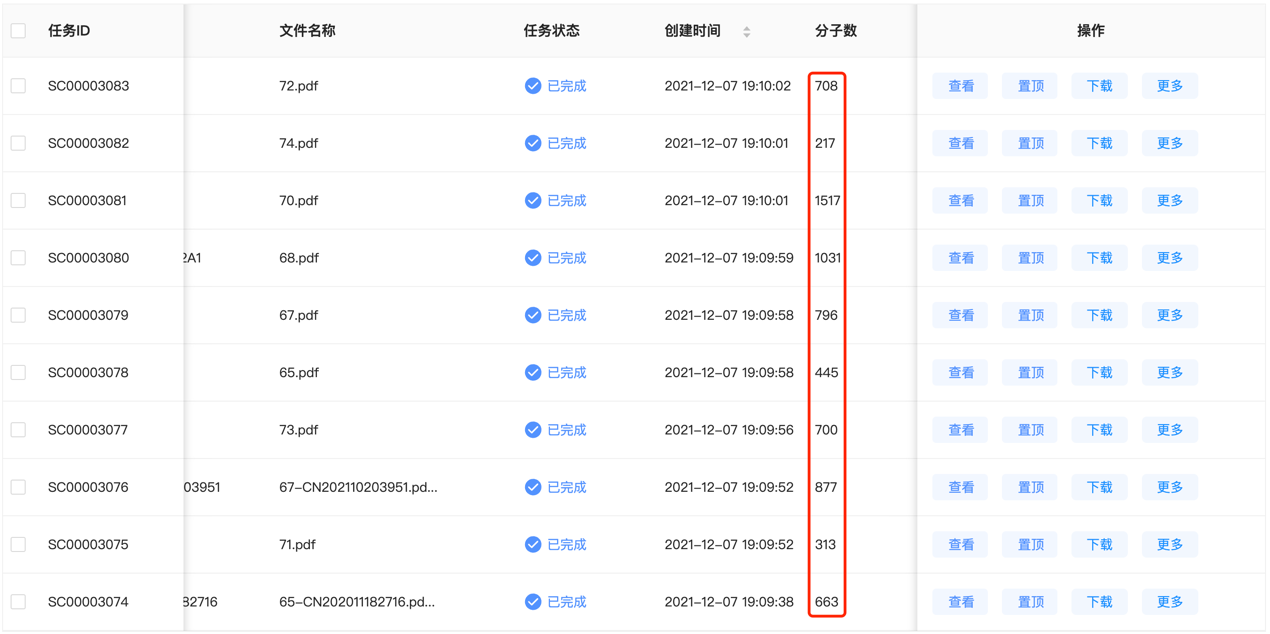Click the completed status icon for SC00003079

click(x=533, y=314)
